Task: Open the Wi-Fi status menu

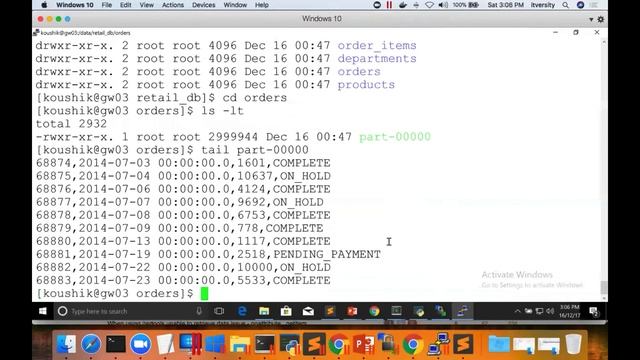Action: point(429,5)
